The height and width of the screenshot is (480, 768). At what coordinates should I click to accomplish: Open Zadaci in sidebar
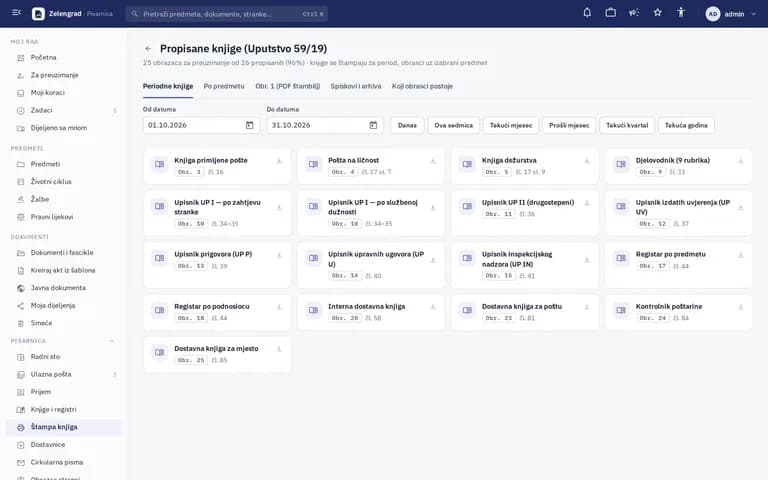(x=64, y=111)
